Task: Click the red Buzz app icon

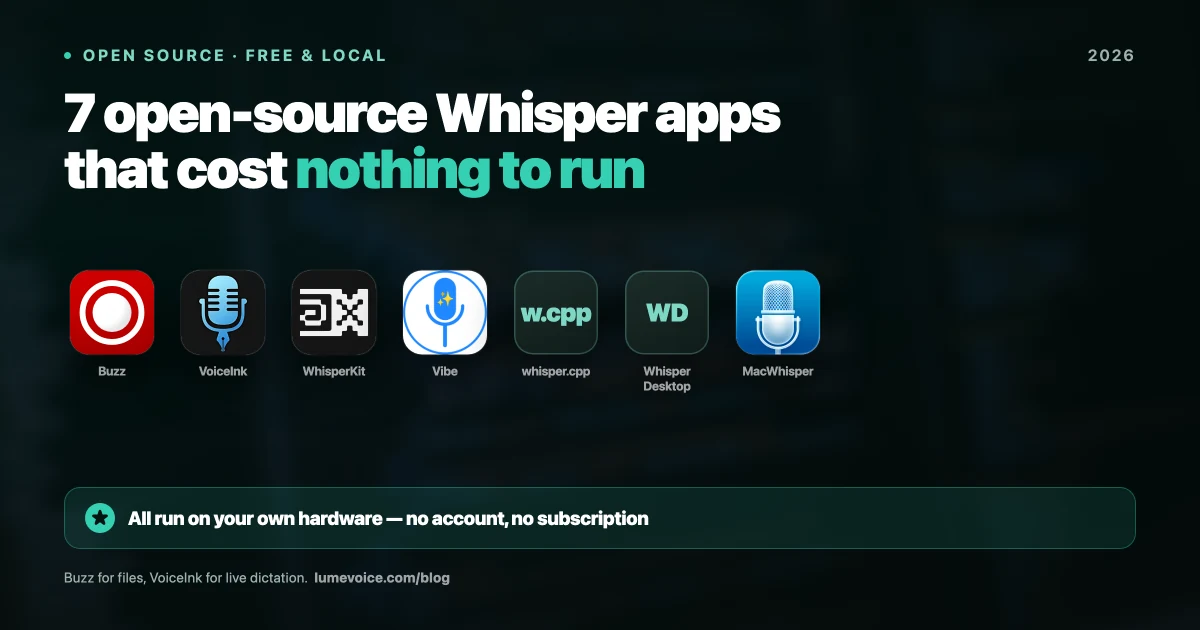Action: [x=112, y=312]
